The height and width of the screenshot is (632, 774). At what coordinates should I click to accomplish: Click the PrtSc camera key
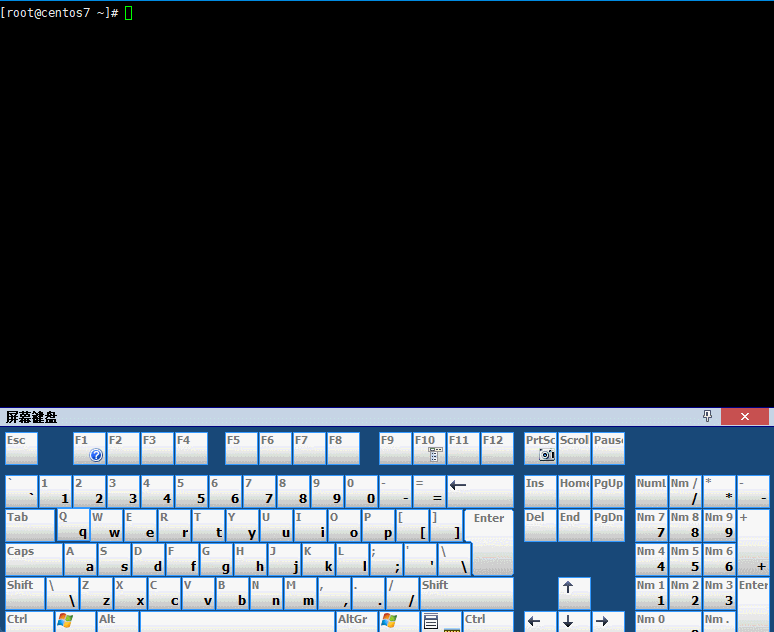(541, 448)
